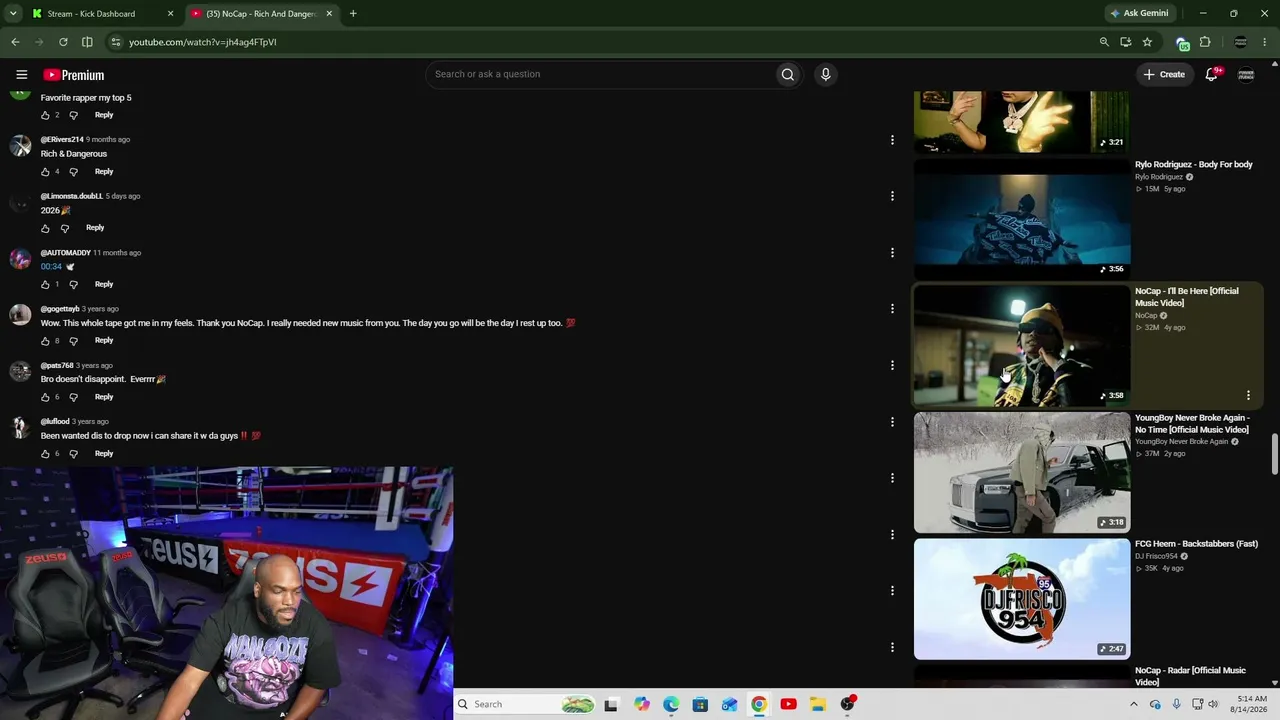The image size is (1280, 720).
Task: Close the NoCap YouTube tab
Action: [x=329, y=14]
